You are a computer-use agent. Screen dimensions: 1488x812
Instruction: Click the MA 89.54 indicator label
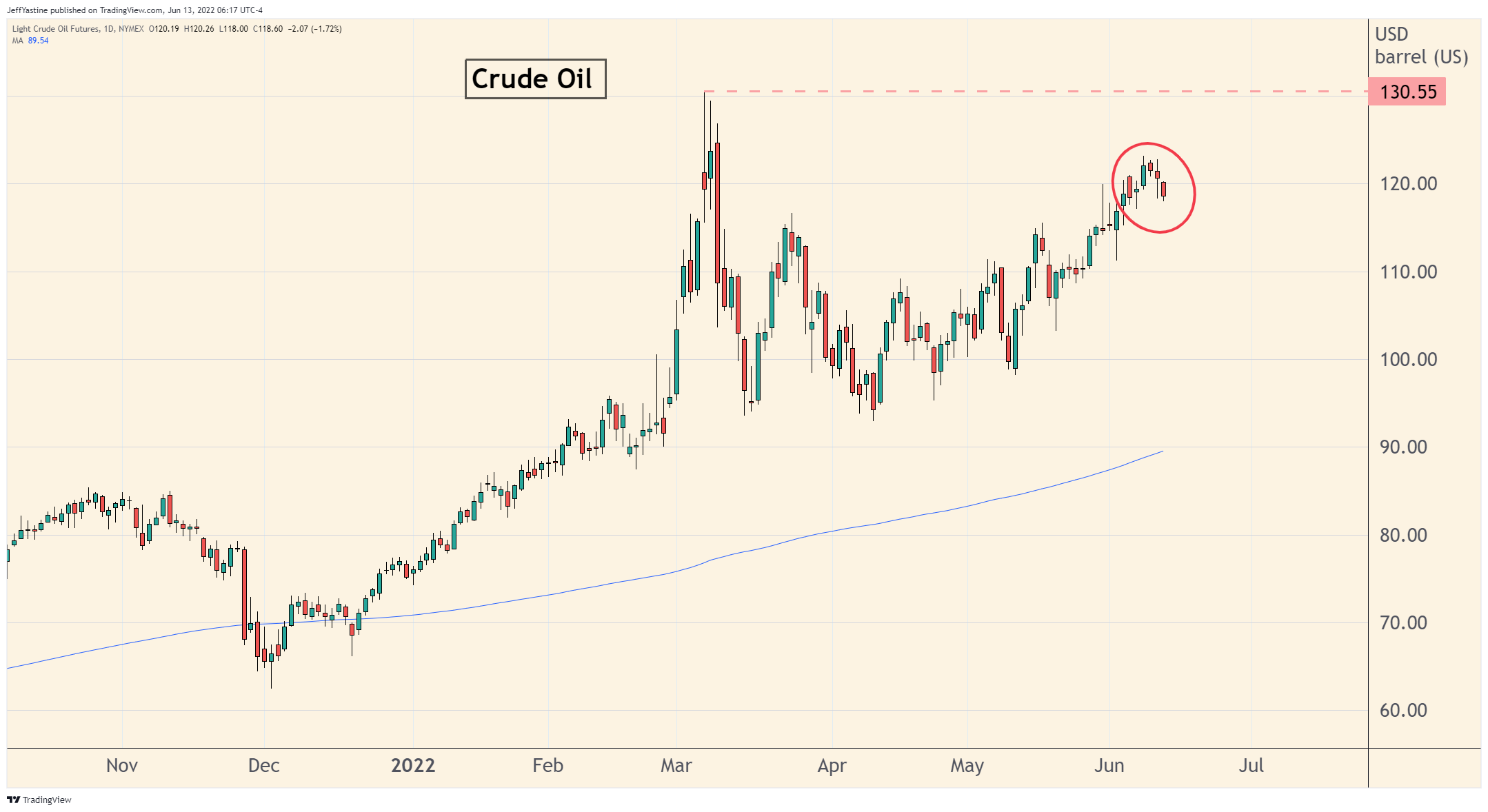click(31, 41)
